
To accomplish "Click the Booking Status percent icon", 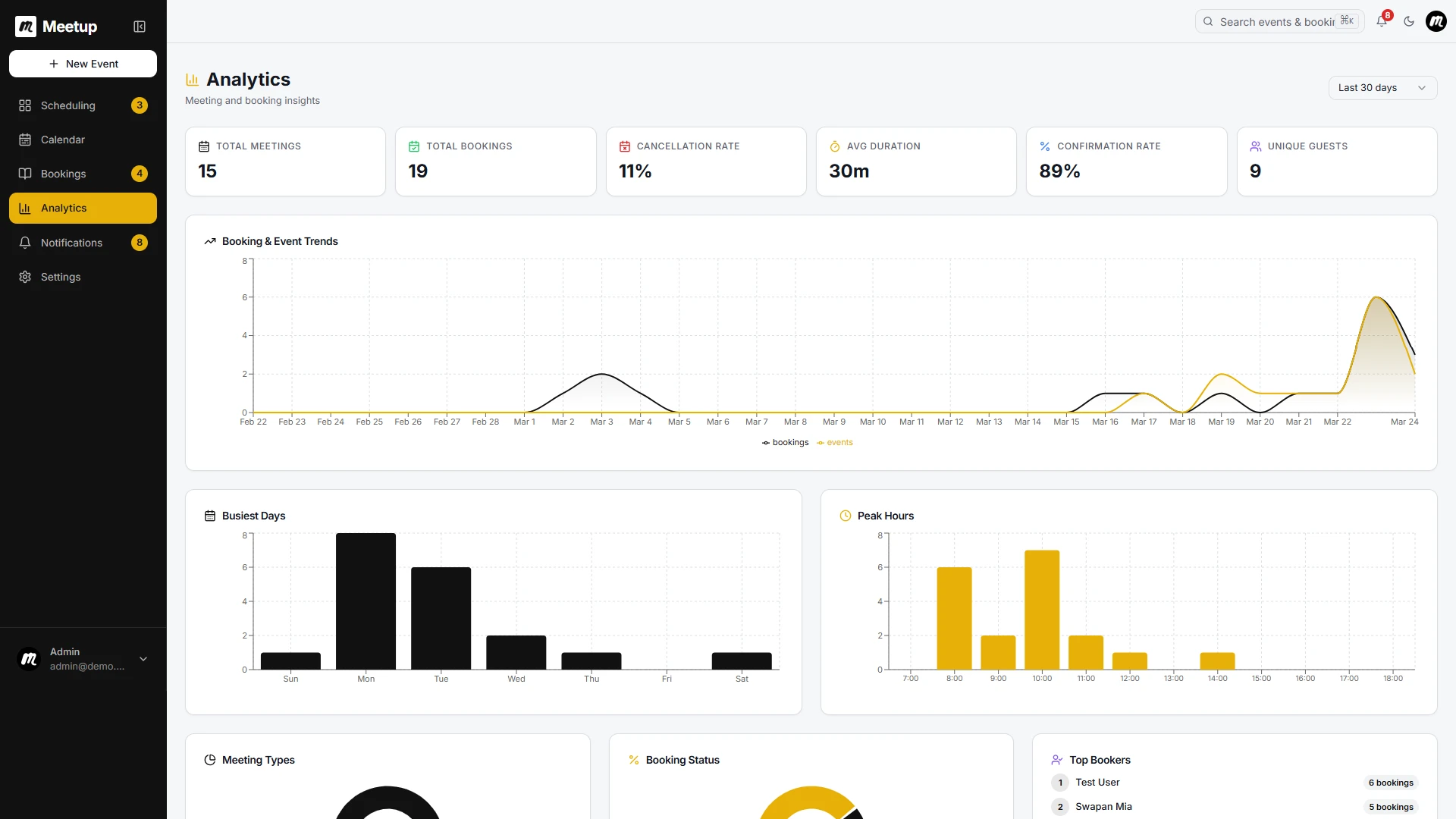I will click(634, 760).
